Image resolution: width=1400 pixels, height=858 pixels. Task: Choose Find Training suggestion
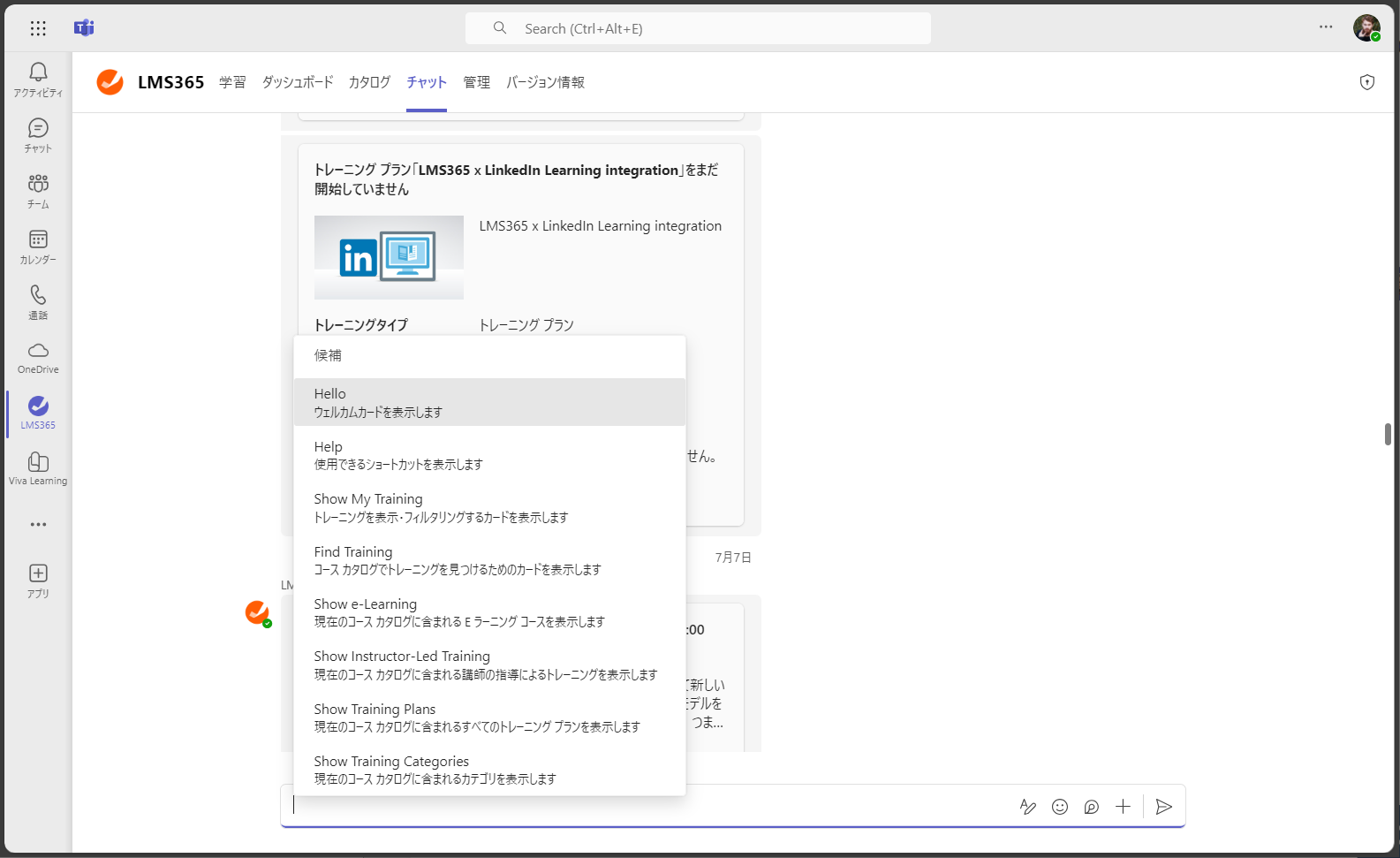(489, 560)
